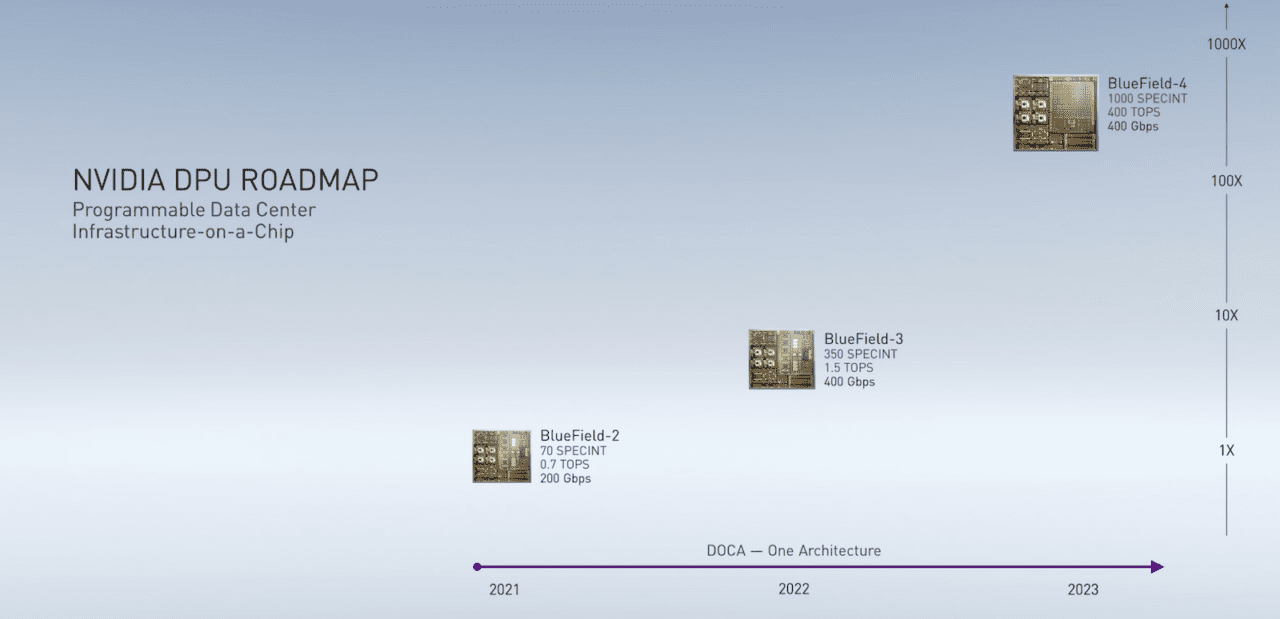
Task: Click the DOCA — One Architecture text
Action: coord(794,550)
